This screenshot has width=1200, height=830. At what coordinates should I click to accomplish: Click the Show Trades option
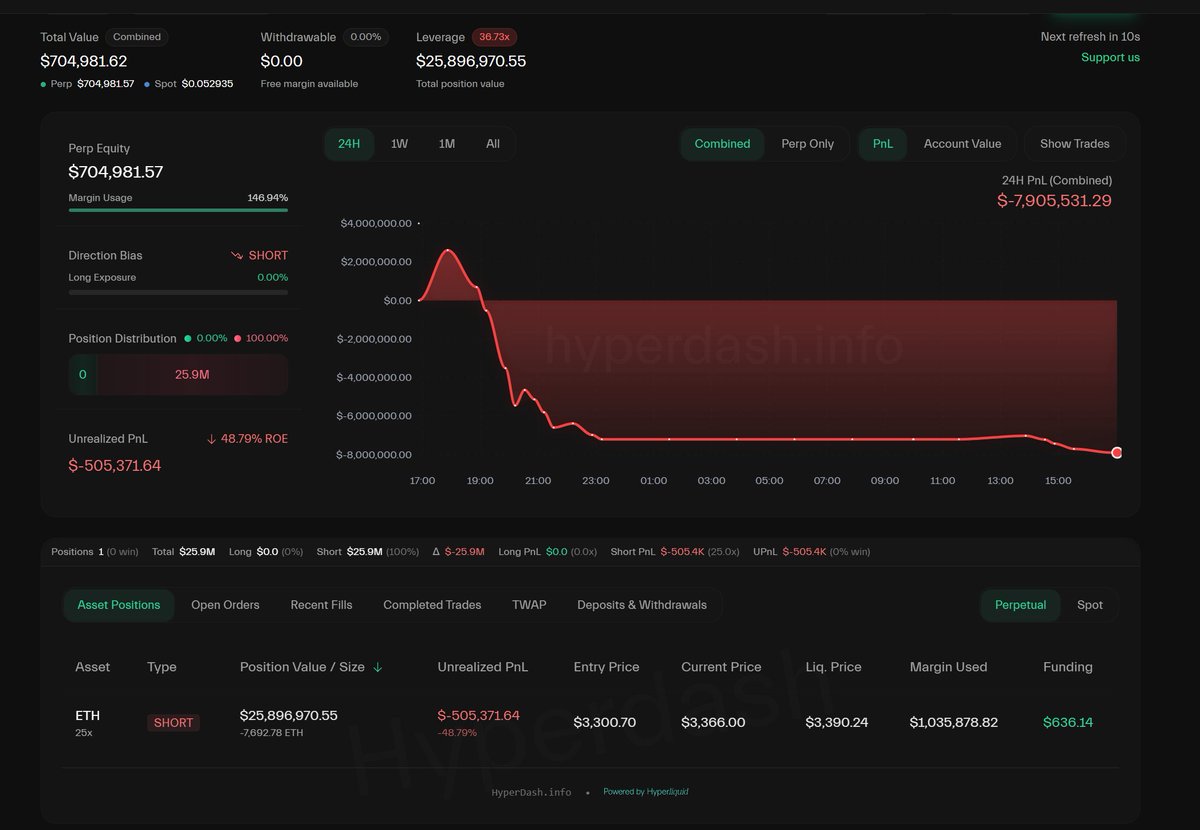[x=1074, y=144]
